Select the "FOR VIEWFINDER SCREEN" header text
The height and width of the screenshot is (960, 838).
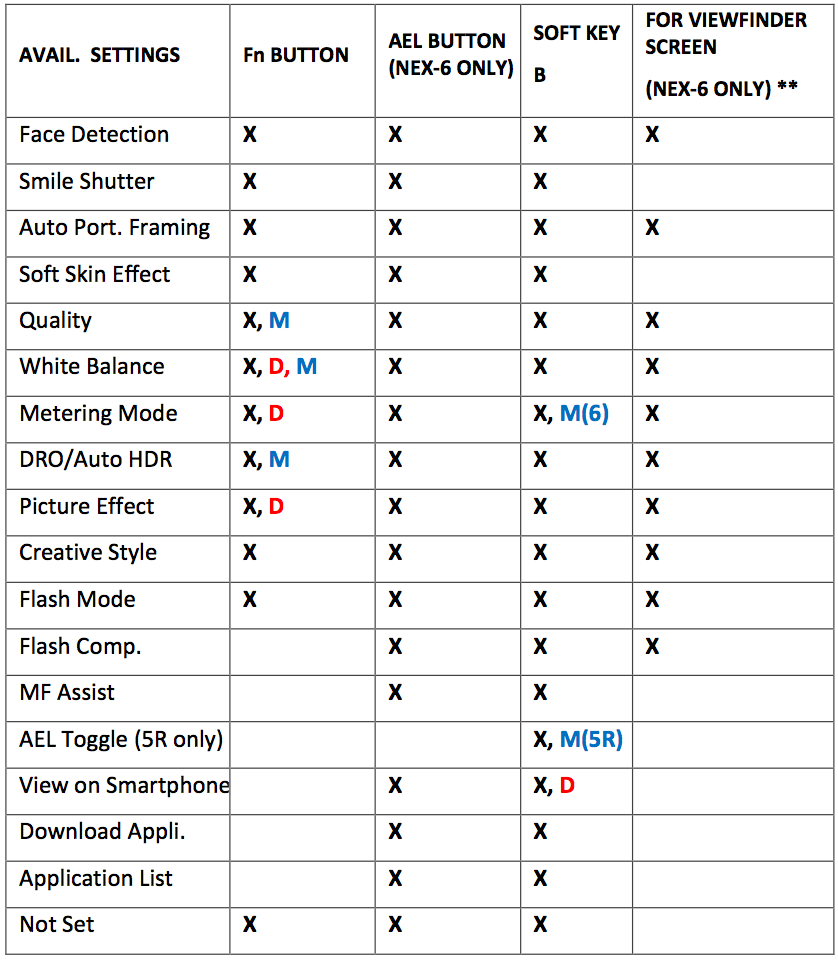point(726,33)
